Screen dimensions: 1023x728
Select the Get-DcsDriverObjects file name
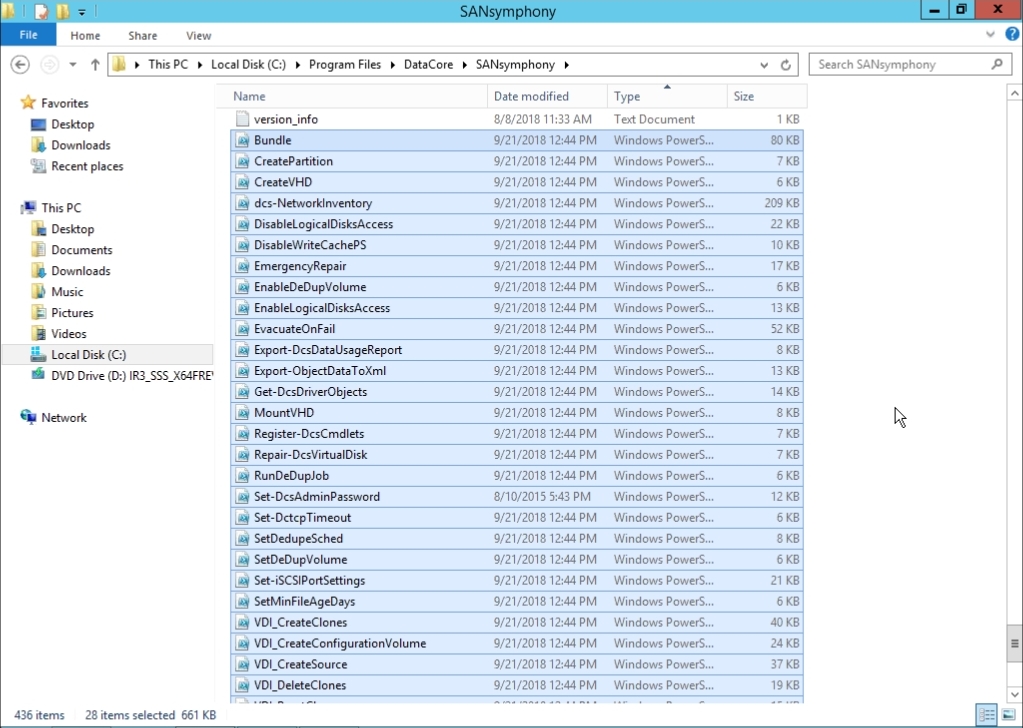310,391
